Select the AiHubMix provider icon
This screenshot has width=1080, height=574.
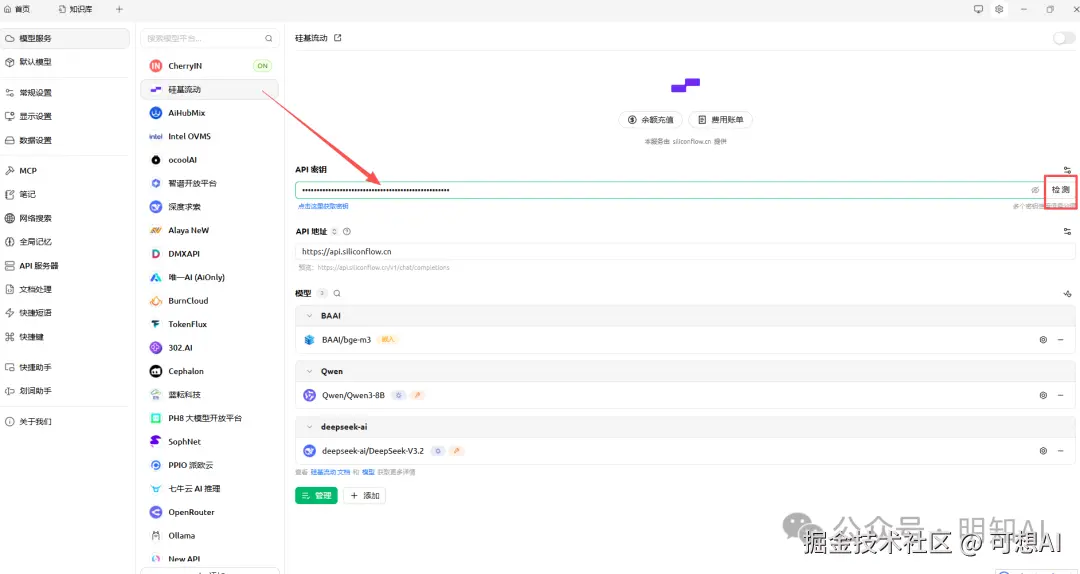tap(156, 113)
